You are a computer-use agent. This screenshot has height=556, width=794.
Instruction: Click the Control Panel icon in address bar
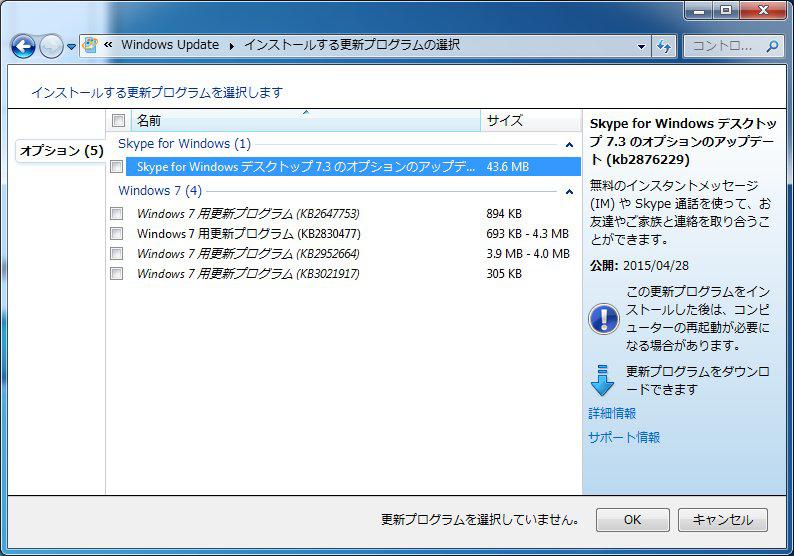[90, 45]
